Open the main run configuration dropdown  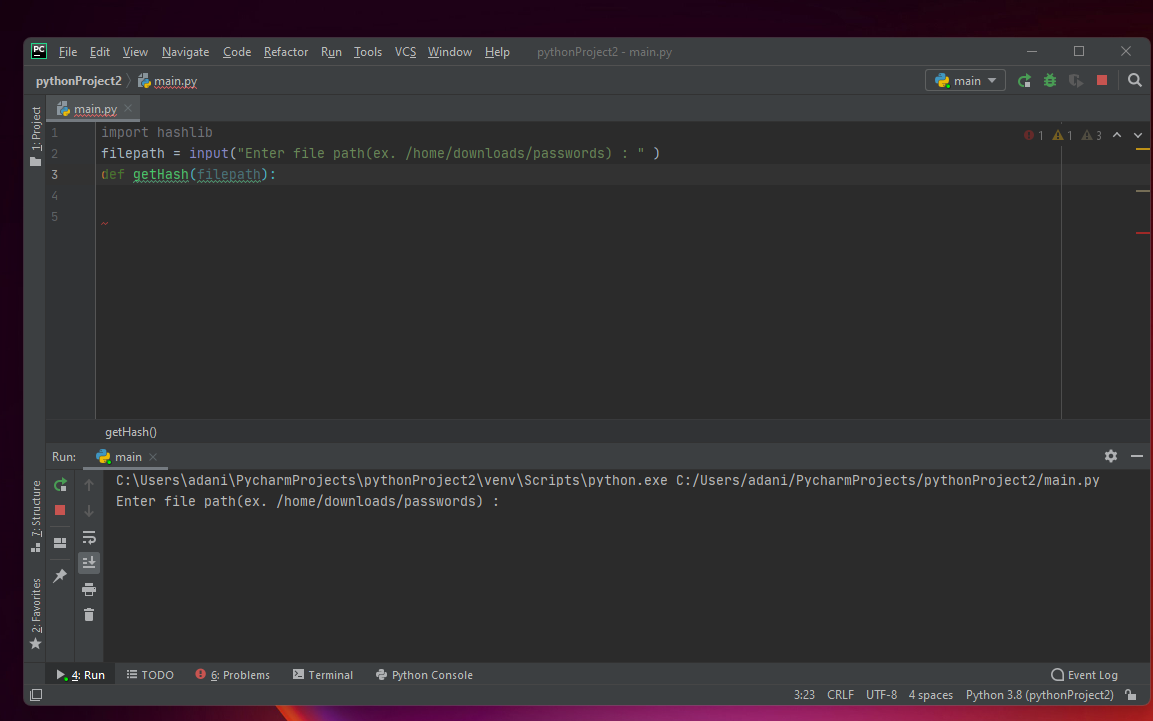965,80
